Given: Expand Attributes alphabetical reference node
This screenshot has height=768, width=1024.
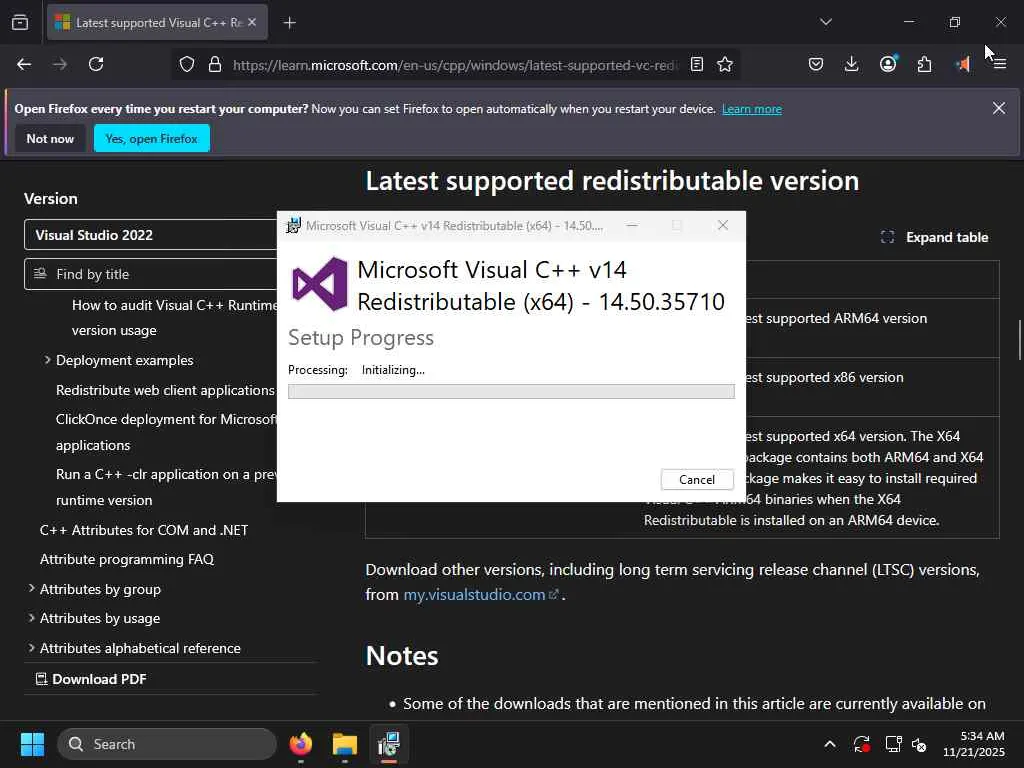Looking at the screenshot, I should (x=31, y=648).
